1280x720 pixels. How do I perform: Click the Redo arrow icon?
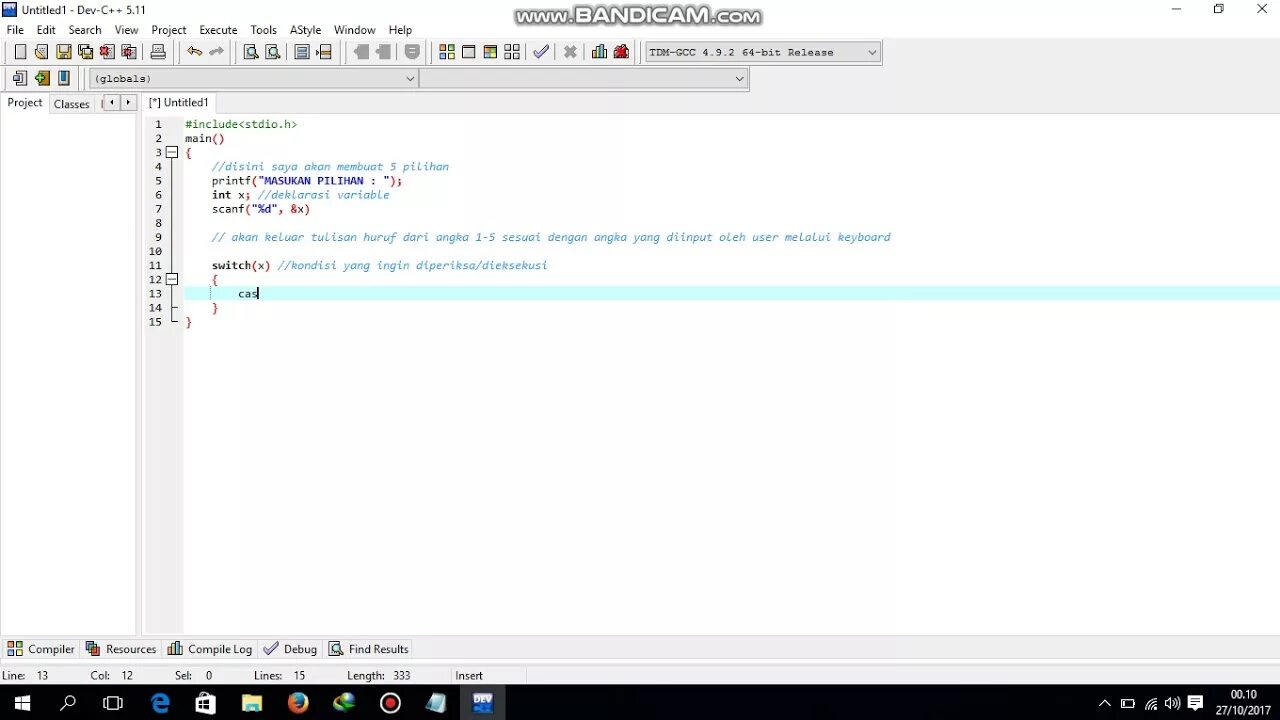click(216, 52)
